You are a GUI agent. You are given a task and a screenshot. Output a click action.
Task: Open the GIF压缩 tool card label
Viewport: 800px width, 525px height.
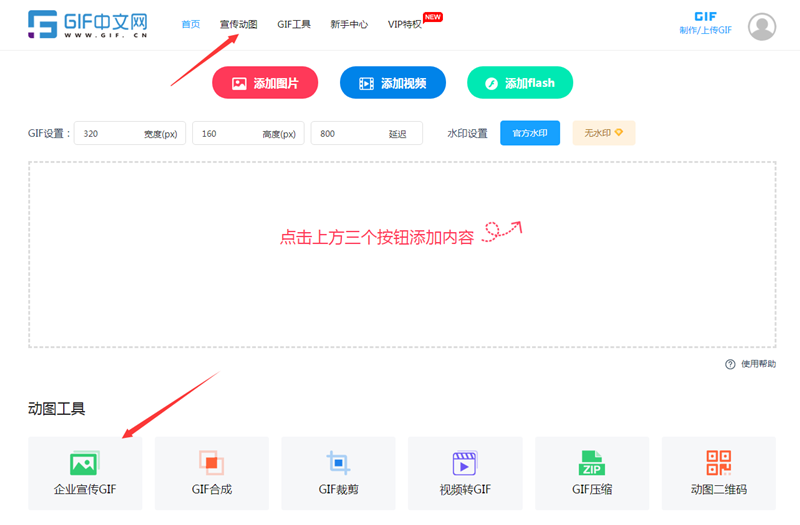(x=592, y=490)
